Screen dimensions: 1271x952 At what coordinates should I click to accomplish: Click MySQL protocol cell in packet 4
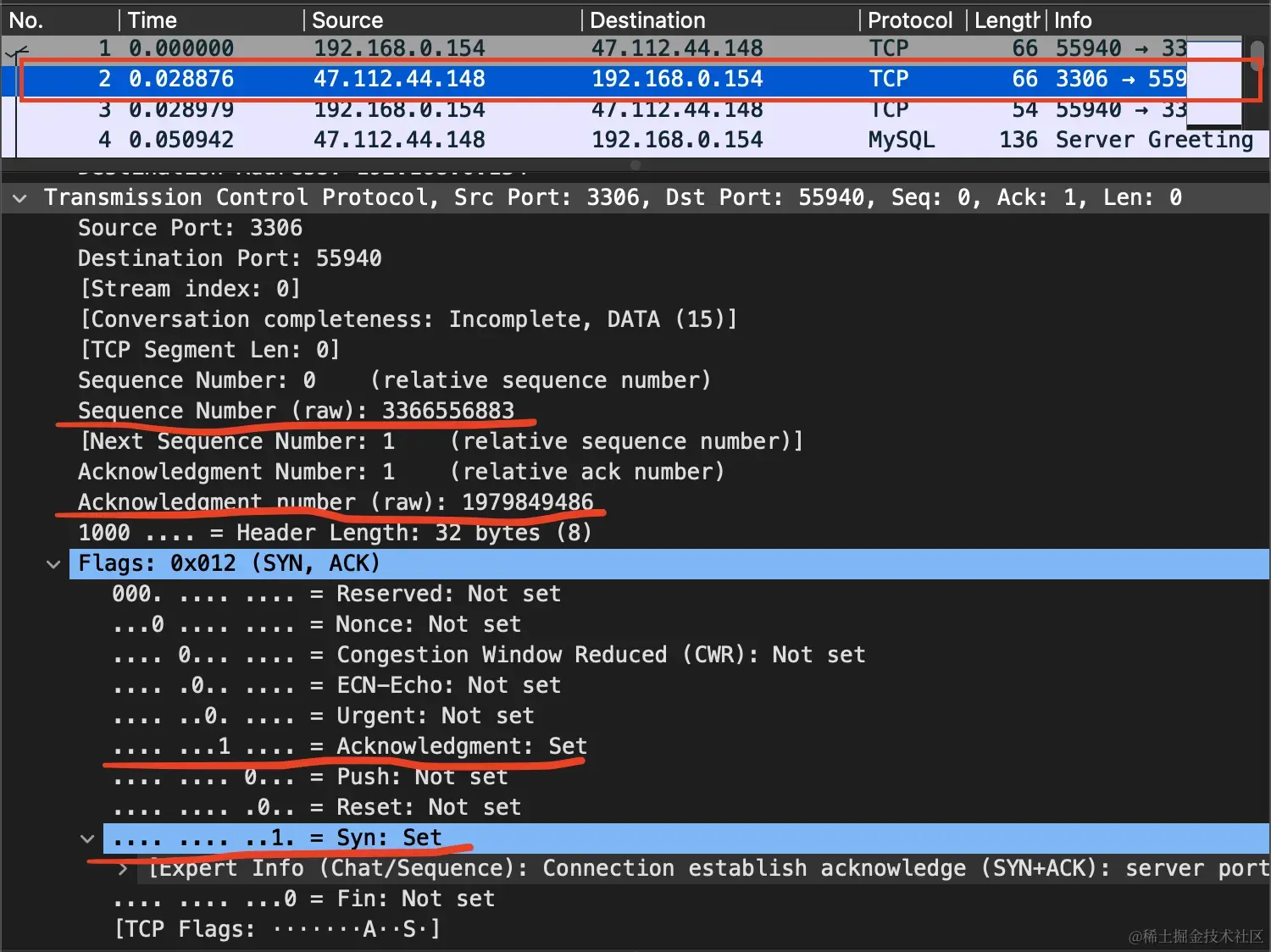902,140
